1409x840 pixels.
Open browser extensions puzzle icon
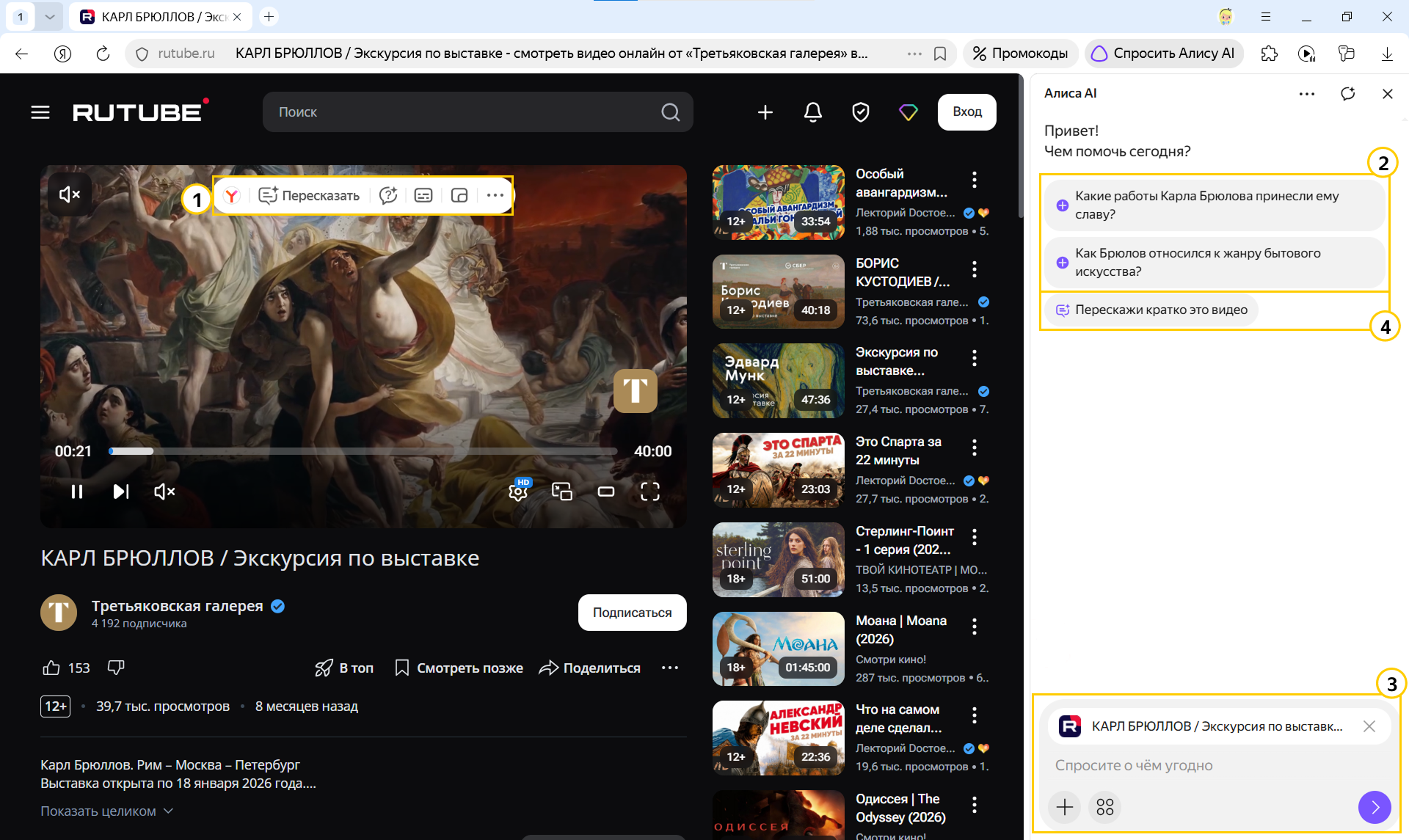tap(1269, 54)
